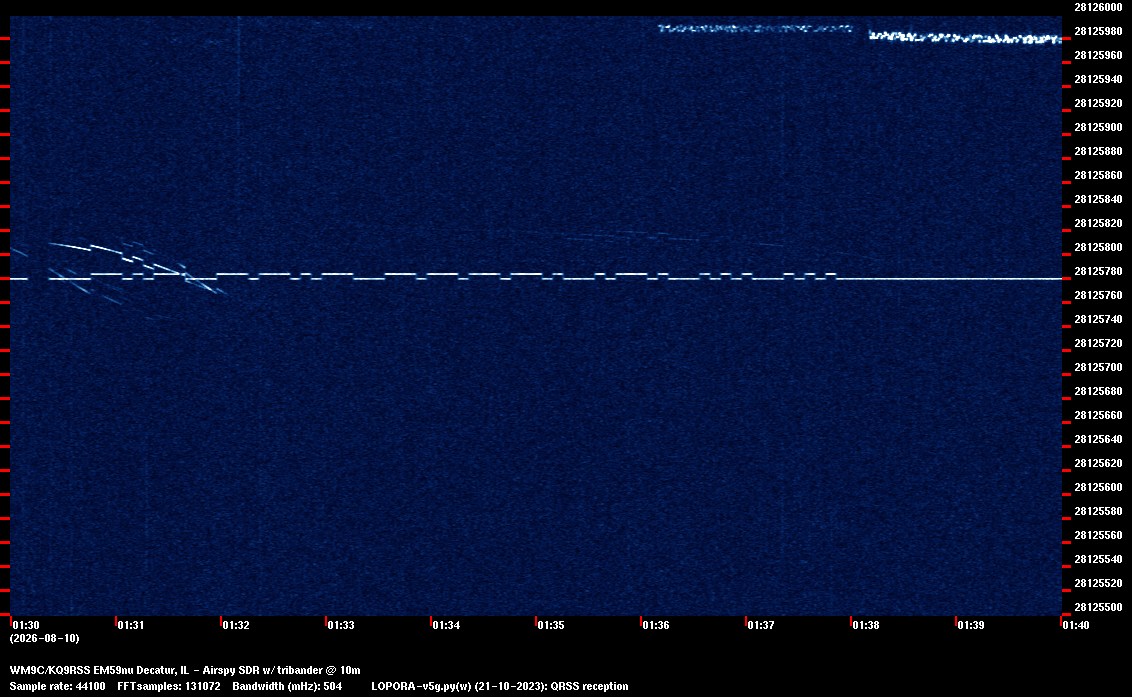Click the 01:32 time axis label
Screen dimensions: 1132x697
[236, 625]
